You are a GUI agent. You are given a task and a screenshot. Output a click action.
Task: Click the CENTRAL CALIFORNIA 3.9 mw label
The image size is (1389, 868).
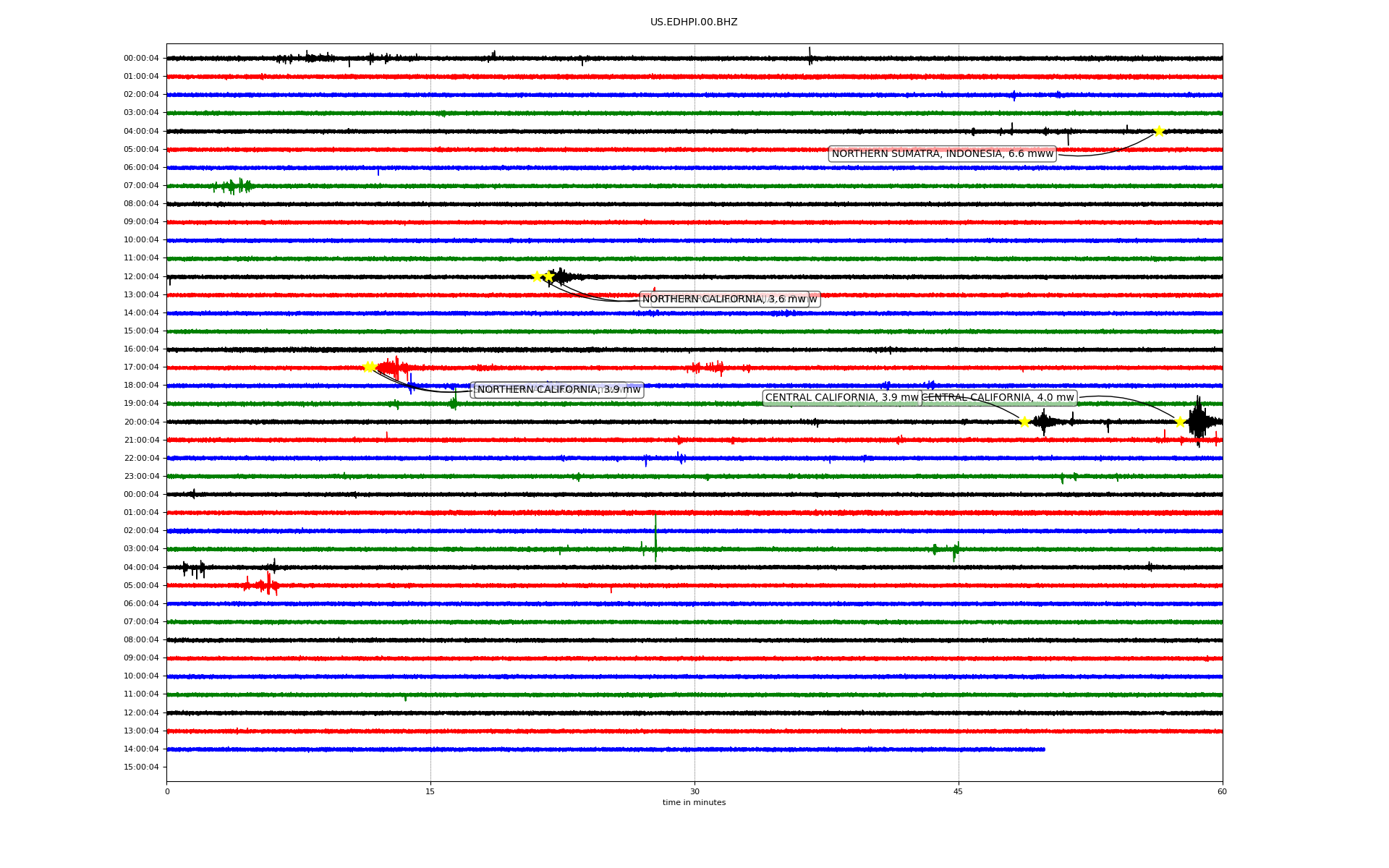click(841, 397)
